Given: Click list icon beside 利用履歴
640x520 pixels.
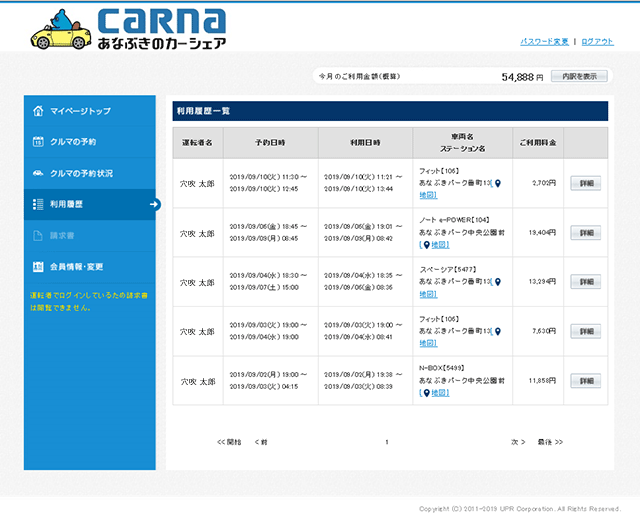Looking at the screenshot, I should [37, 204].
